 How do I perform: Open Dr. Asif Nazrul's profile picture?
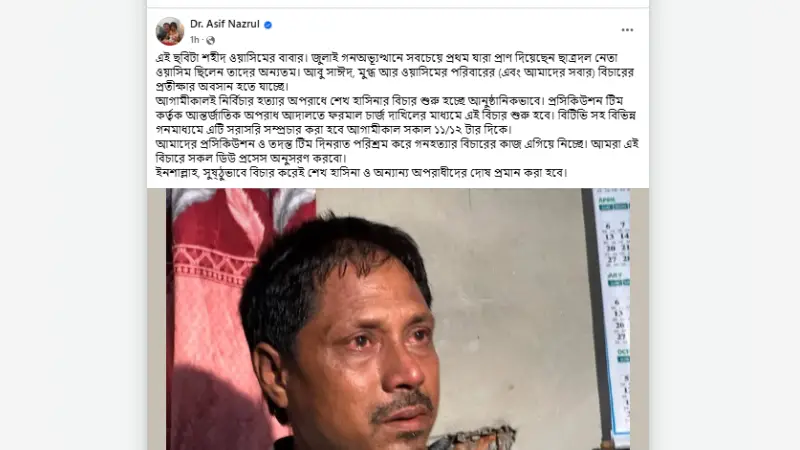point(170,32)
